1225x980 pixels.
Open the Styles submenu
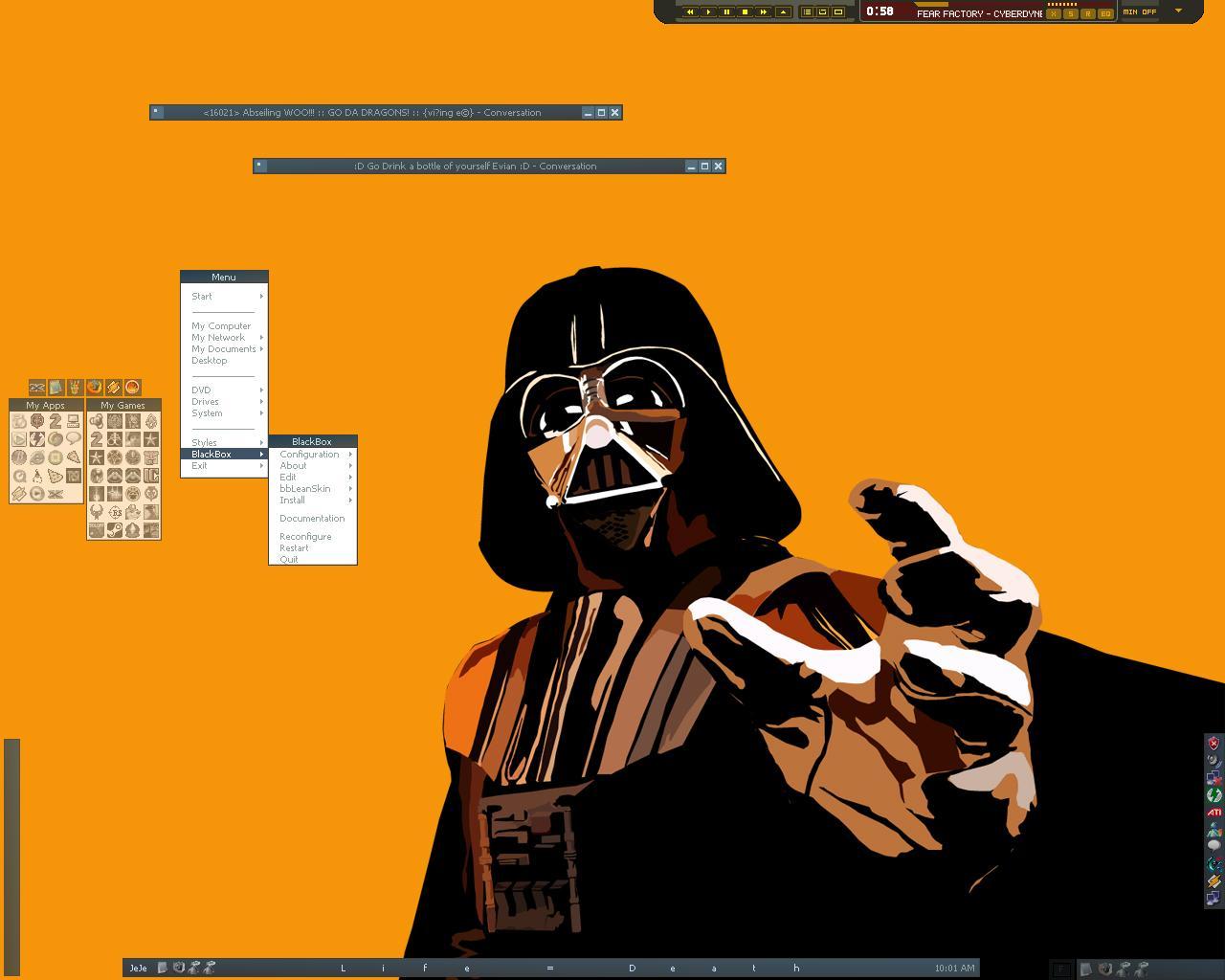point(224,443)
